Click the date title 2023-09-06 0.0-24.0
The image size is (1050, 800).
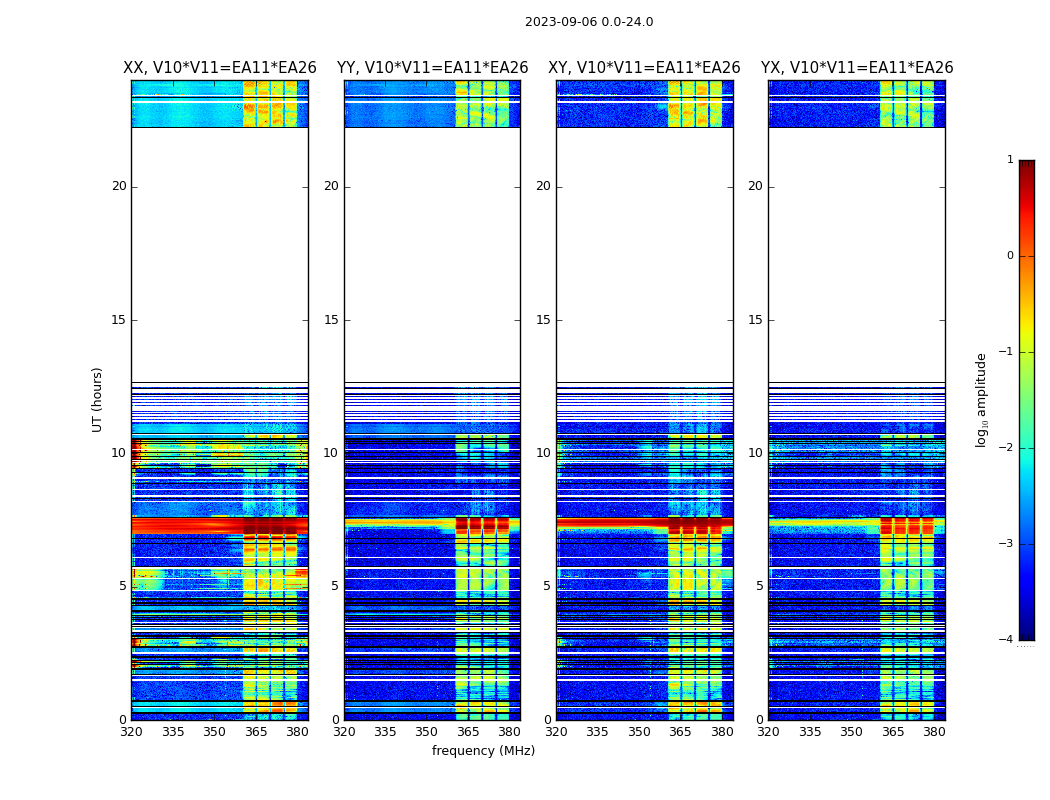tap(588, 22)
